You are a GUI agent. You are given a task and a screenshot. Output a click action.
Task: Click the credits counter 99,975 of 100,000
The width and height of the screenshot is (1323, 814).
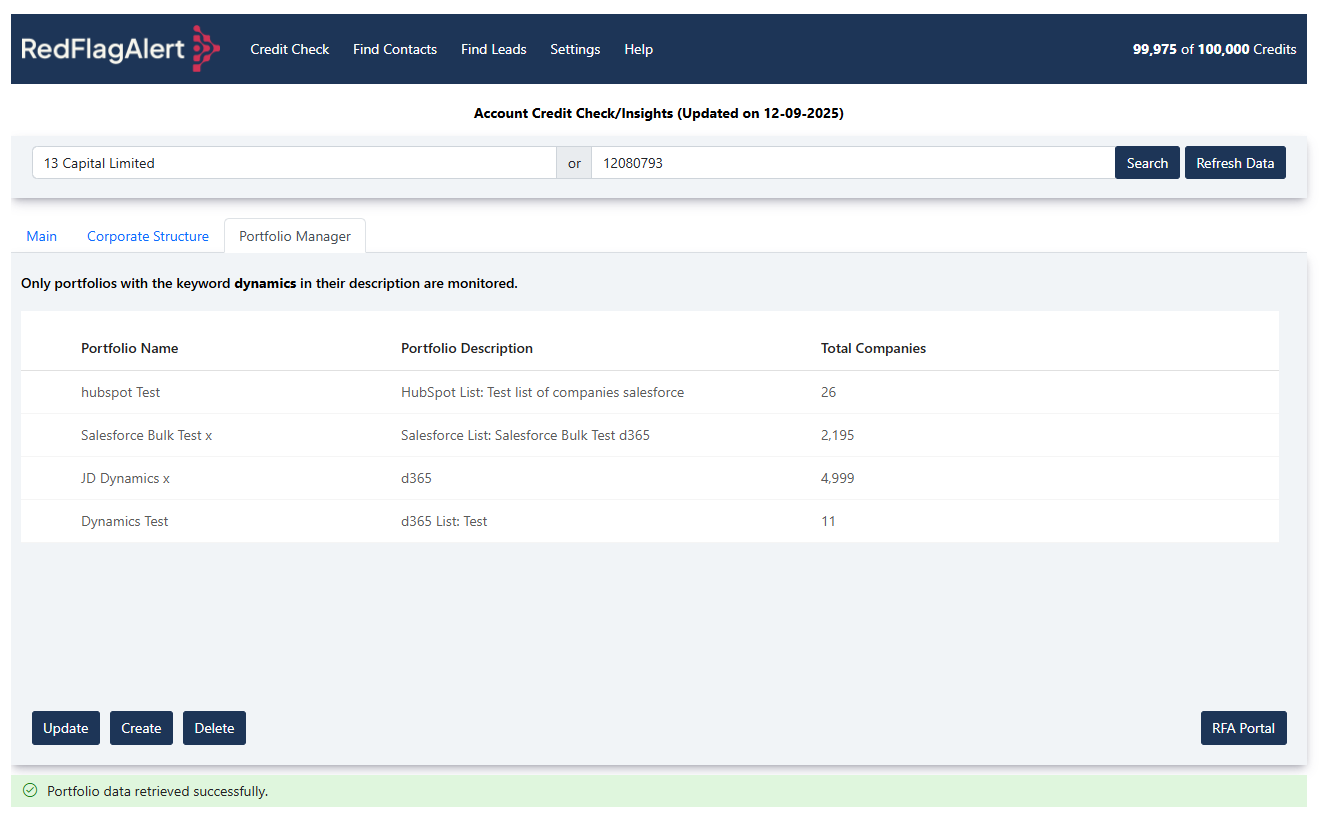click(x=1214, y=49)
